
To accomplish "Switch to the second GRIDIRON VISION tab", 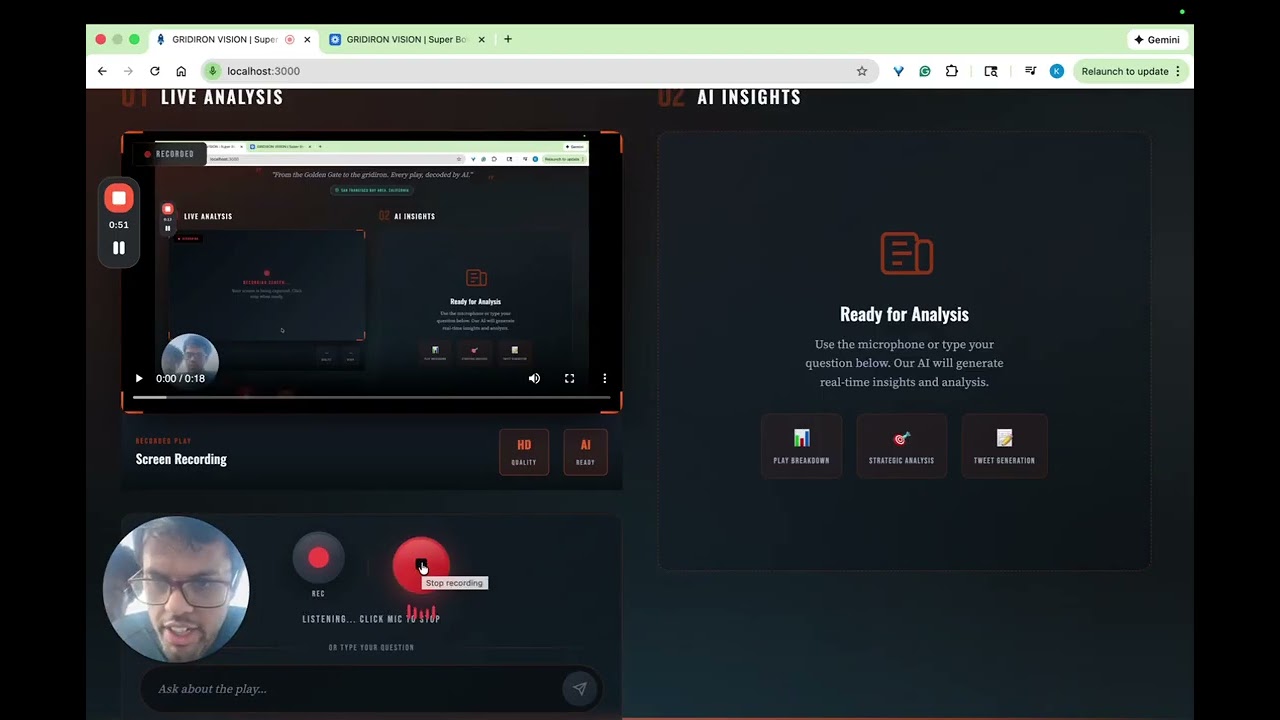I will coord(408,40).
